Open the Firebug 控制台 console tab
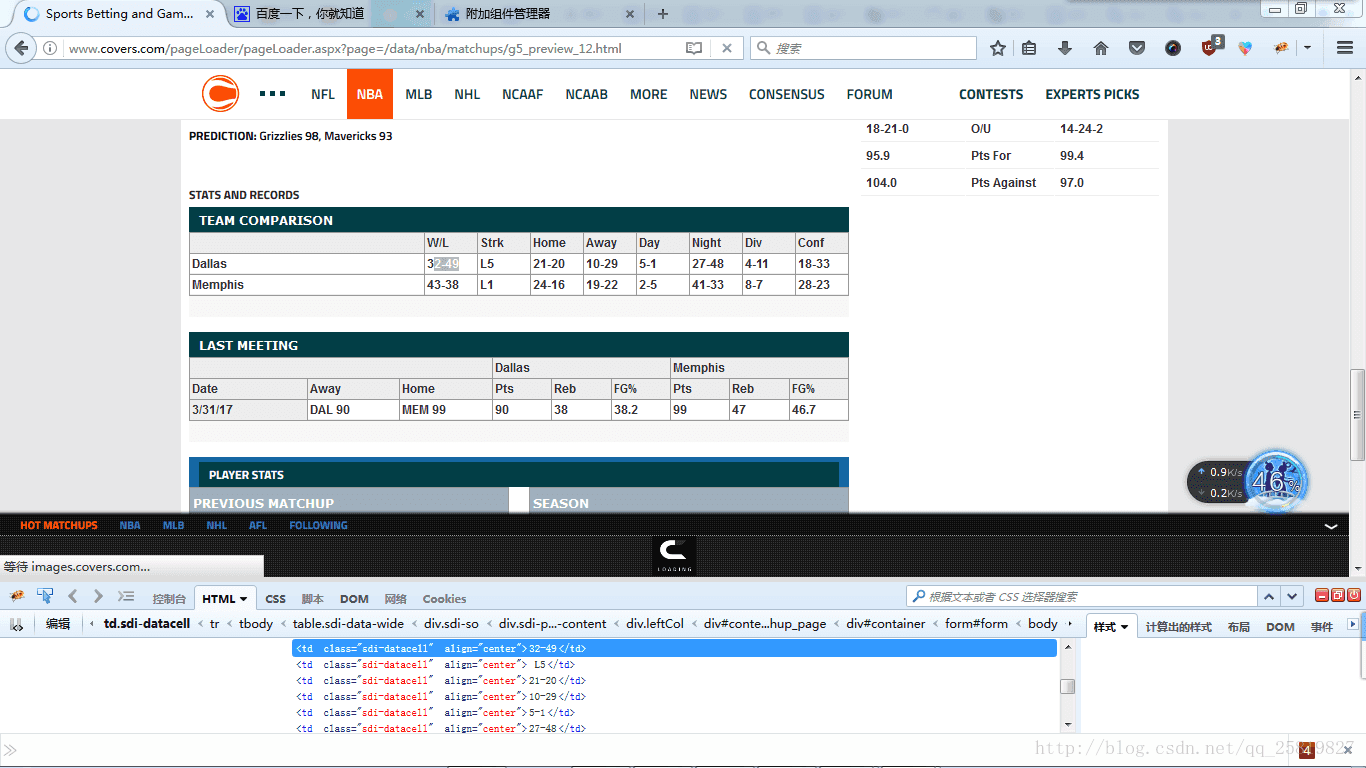 click(169, 599)
